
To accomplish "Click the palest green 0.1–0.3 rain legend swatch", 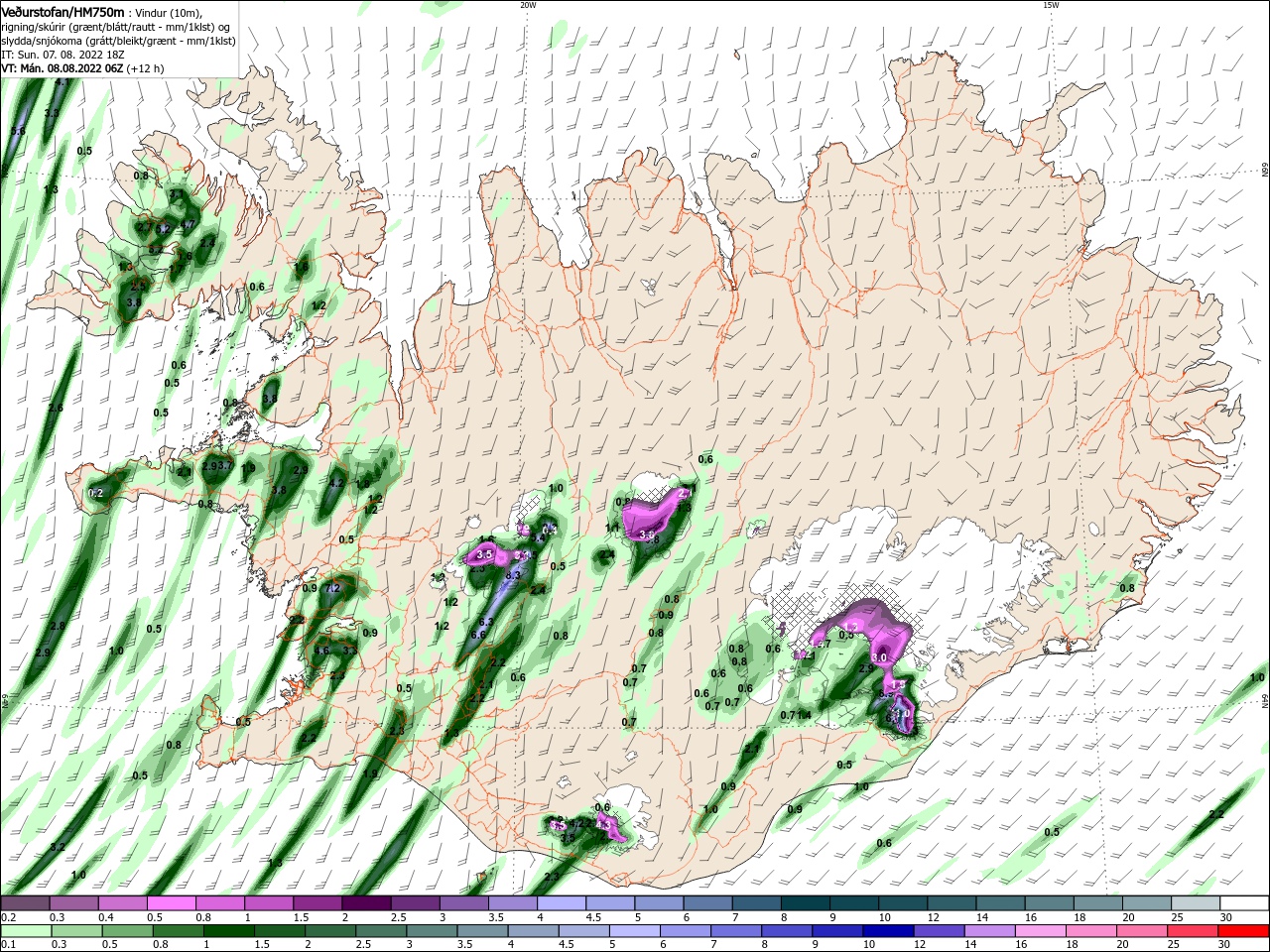I will point(27,931).
